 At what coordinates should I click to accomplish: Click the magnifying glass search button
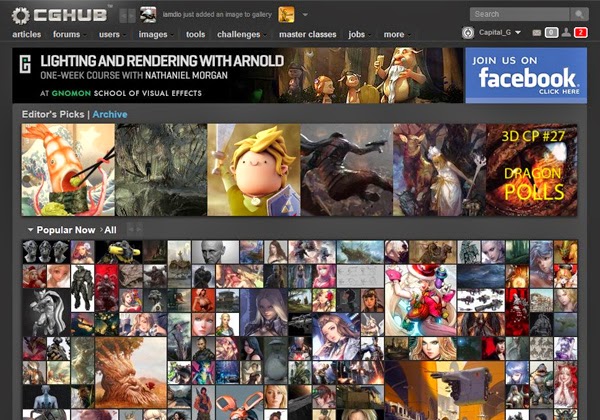click(x=579, y=14)
